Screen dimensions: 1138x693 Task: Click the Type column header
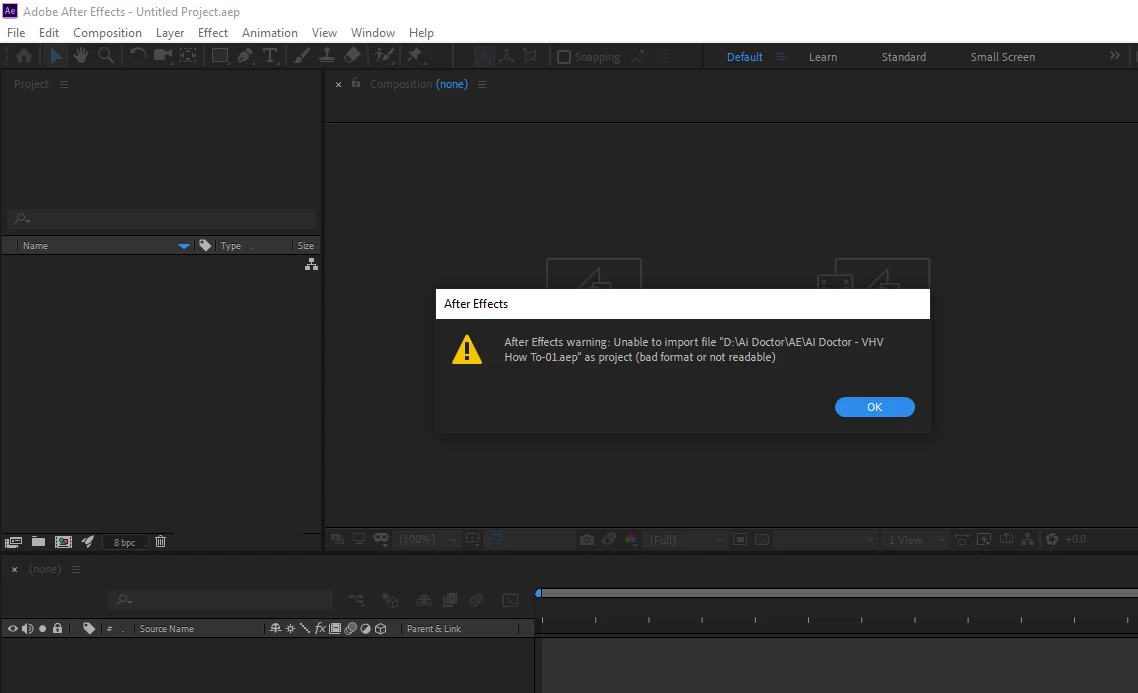click(x=231, y=246)
